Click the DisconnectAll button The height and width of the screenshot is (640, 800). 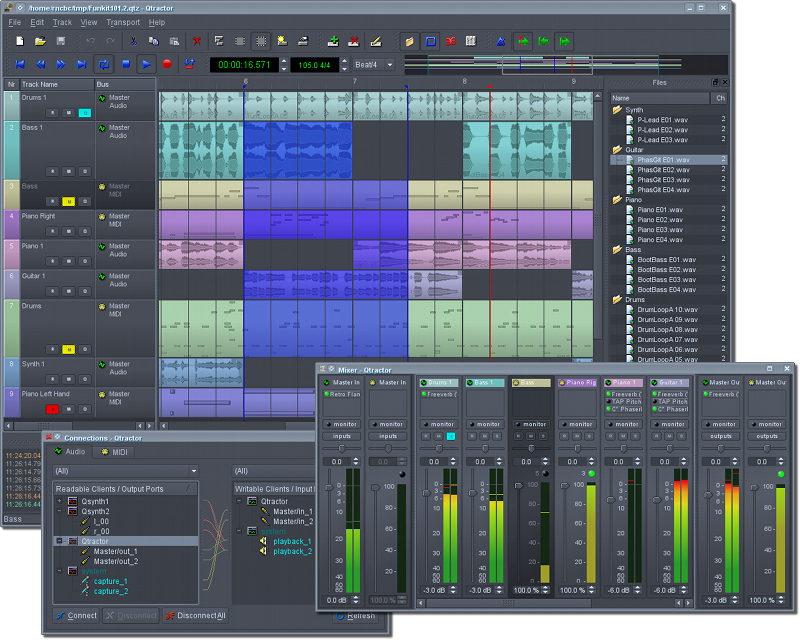pos(196,616)
